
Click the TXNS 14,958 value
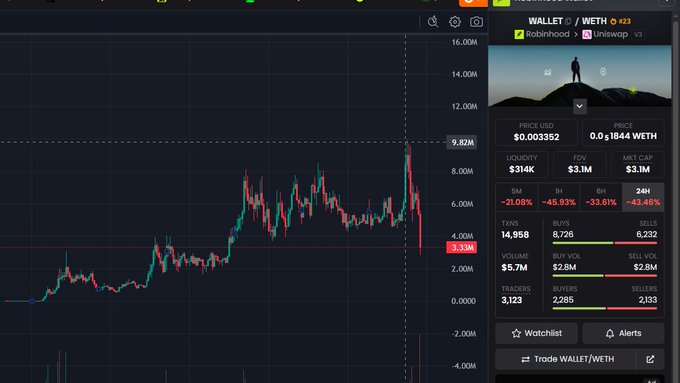tap(515, 235)
